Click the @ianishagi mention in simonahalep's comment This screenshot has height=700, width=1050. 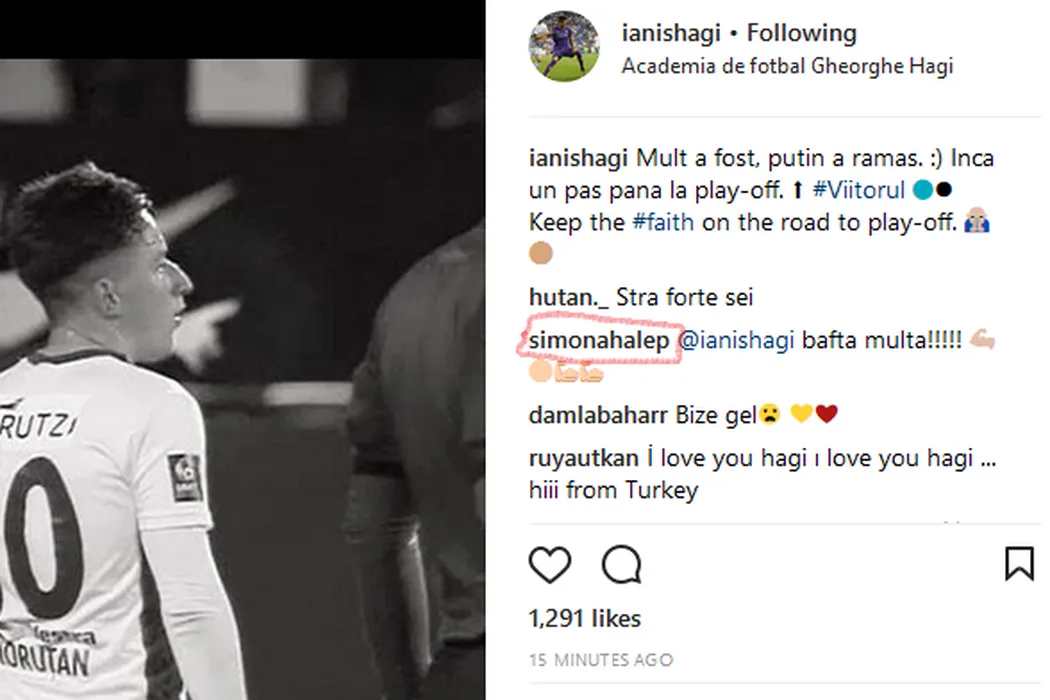click(x=737, y=341)
